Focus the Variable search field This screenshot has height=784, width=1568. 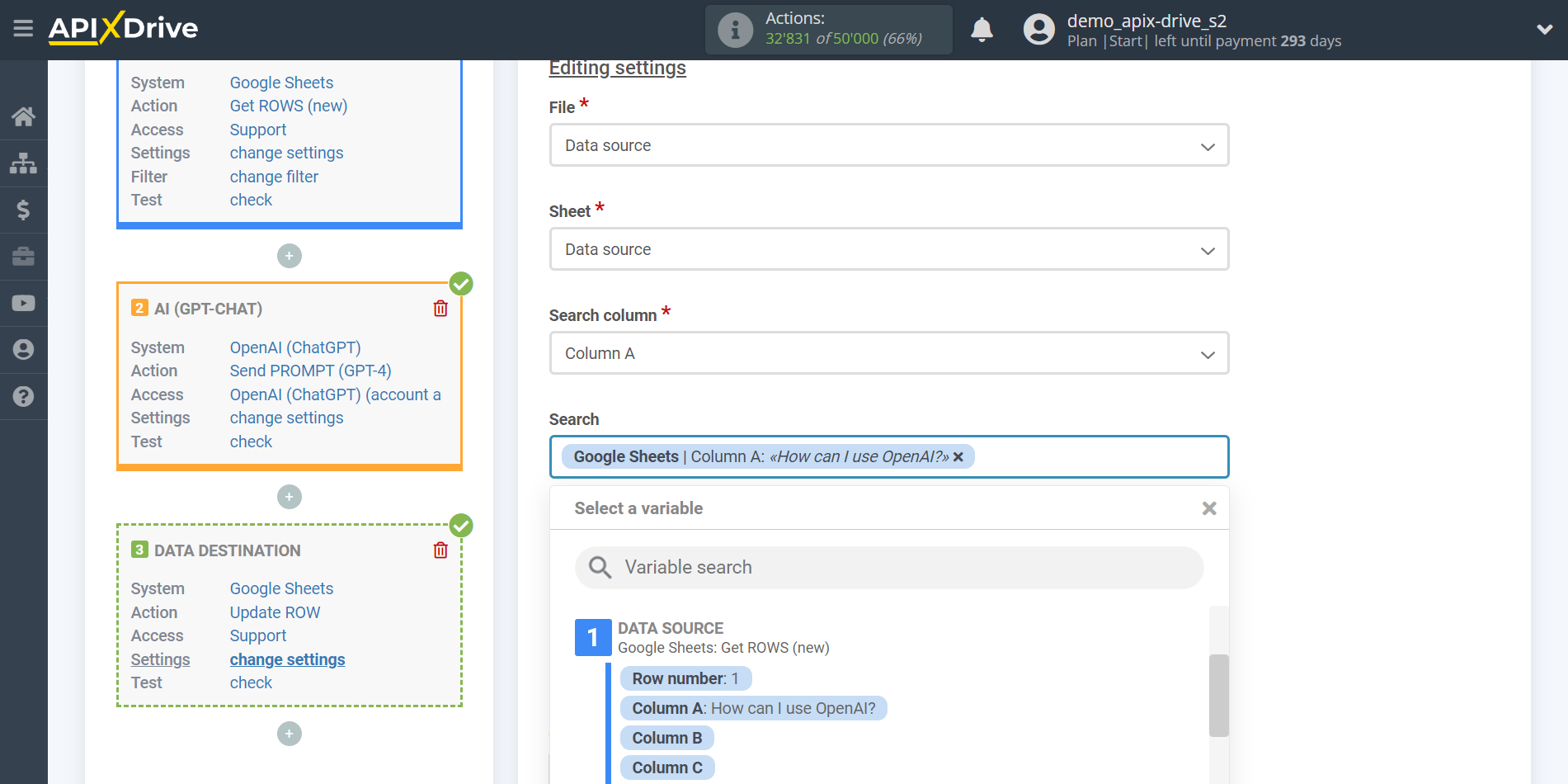pyautogui.click(x=889, y=568)
